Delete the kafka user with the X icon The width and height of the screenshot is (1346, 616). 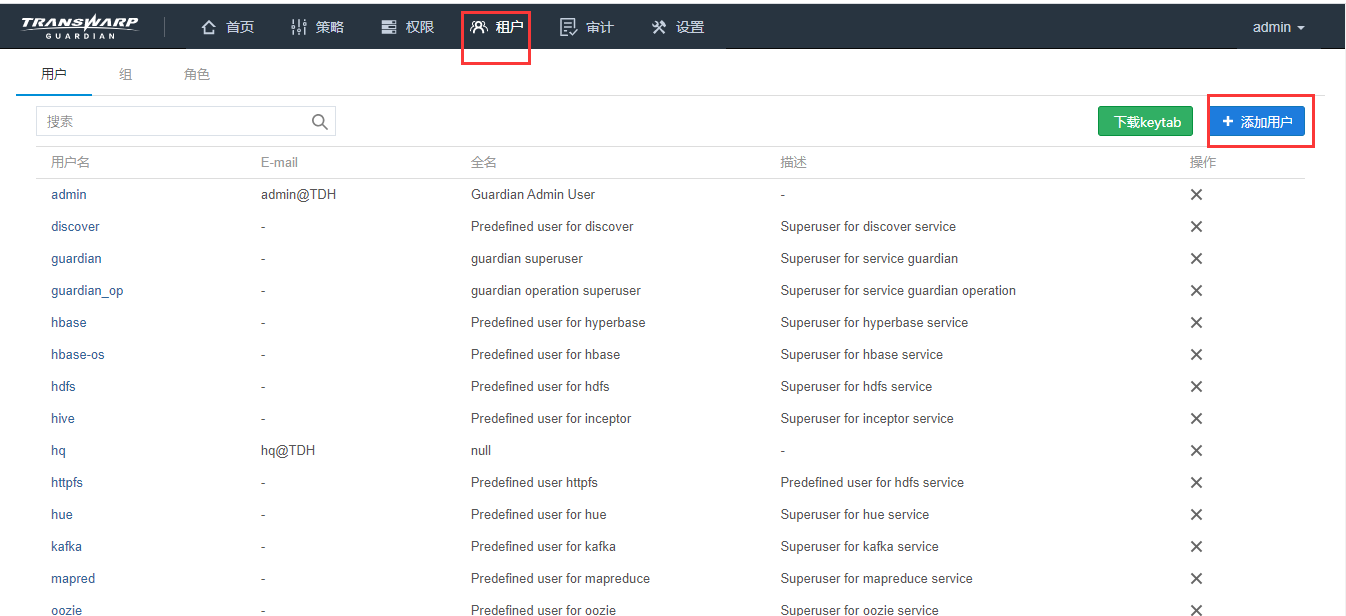1196,546
